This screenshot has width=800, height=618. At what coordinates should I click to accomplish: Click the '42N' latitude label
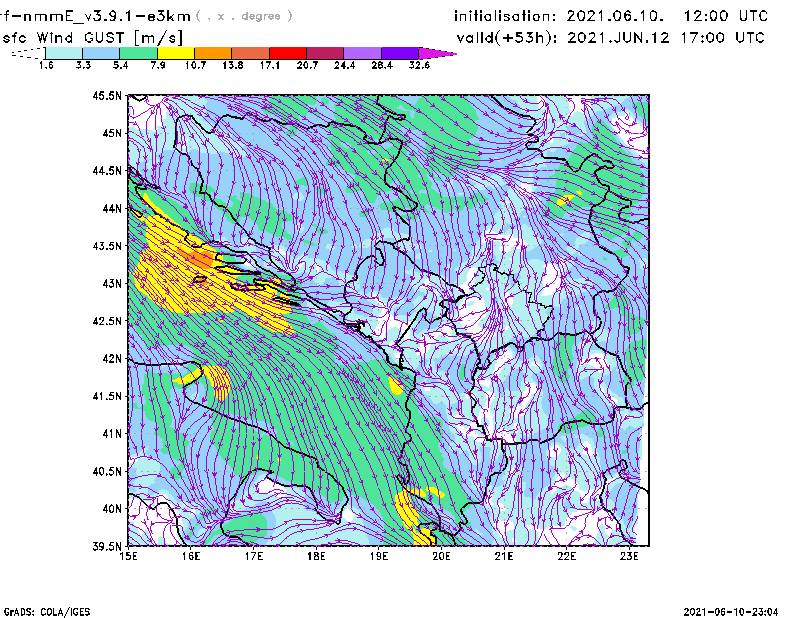112,359
